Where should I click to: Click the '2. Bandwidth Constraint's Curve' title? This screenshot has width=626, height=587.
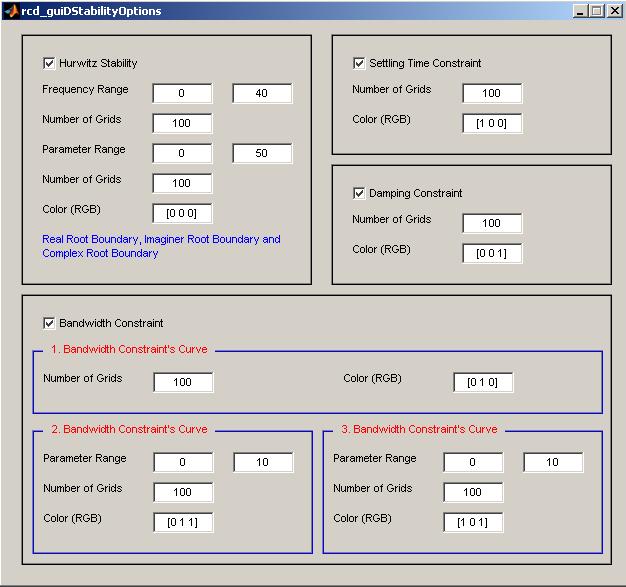click(129, 429)
